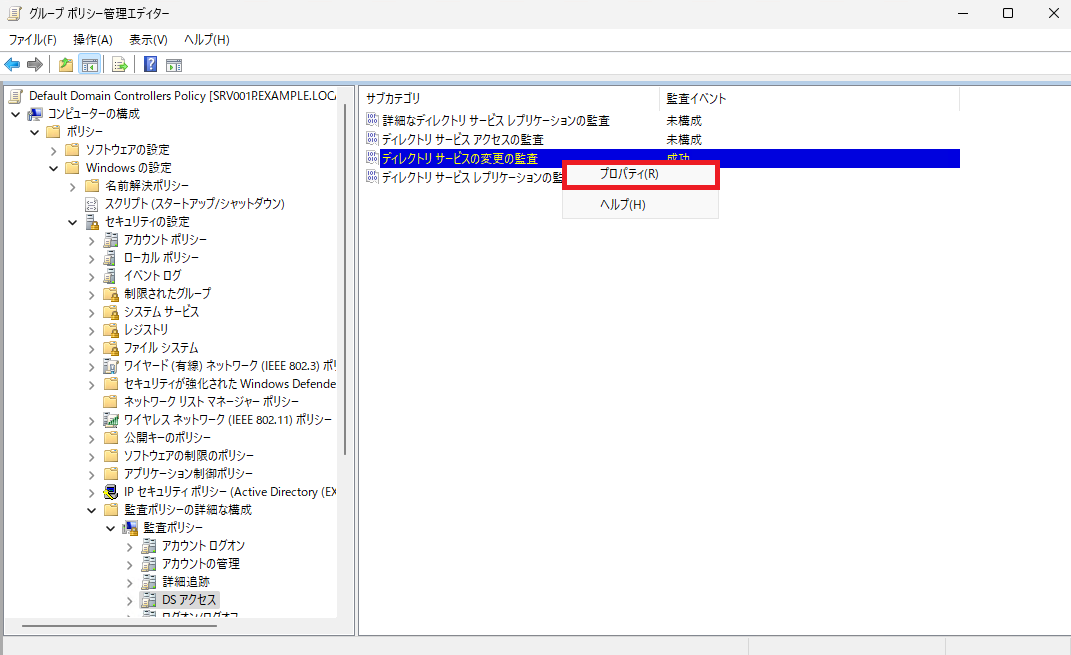The image size is (1071, 655).
Task: Click the Forward arrow toolbar icon
Action: click(35, 65)
